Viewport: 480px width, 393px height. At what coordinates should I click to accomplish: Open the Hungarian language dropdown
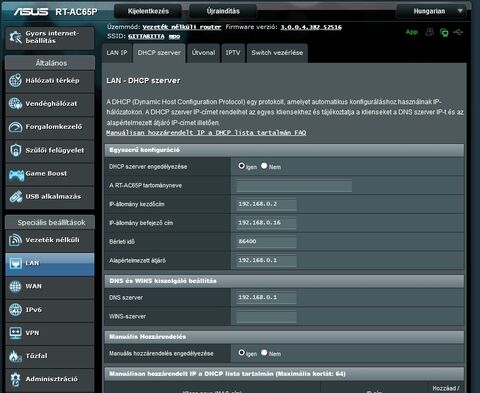[433, 11]
